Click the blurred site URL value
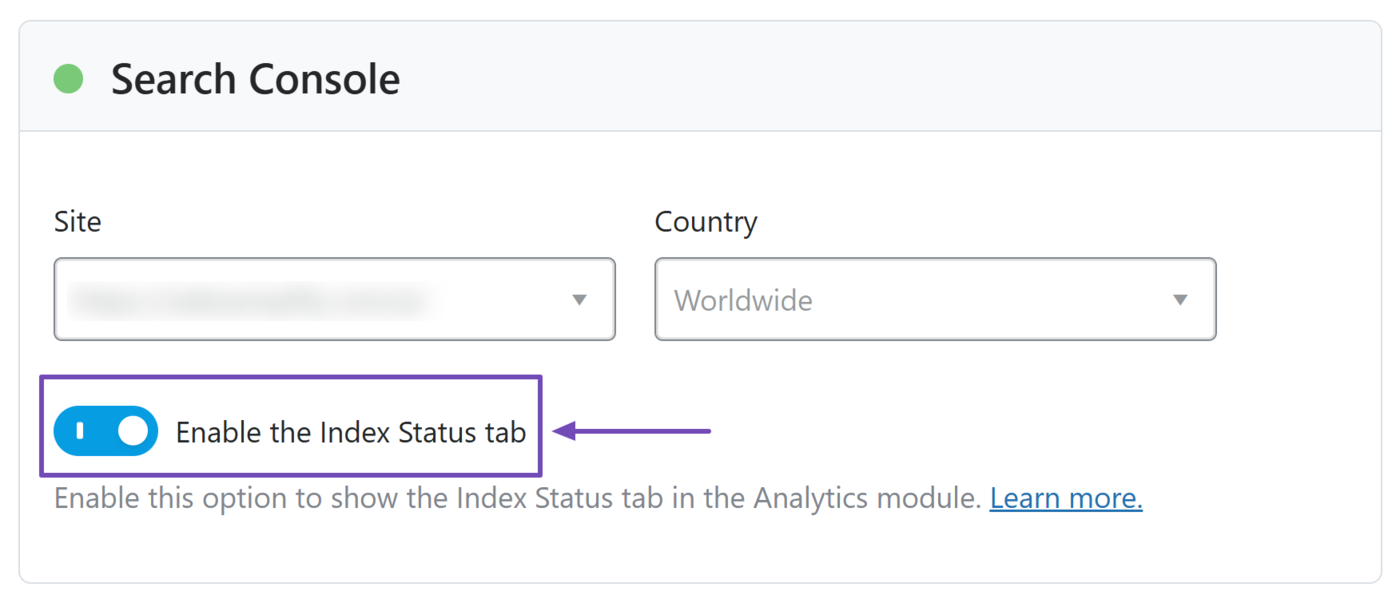This screenshot has width=1400, height=603. click(250, 300)
